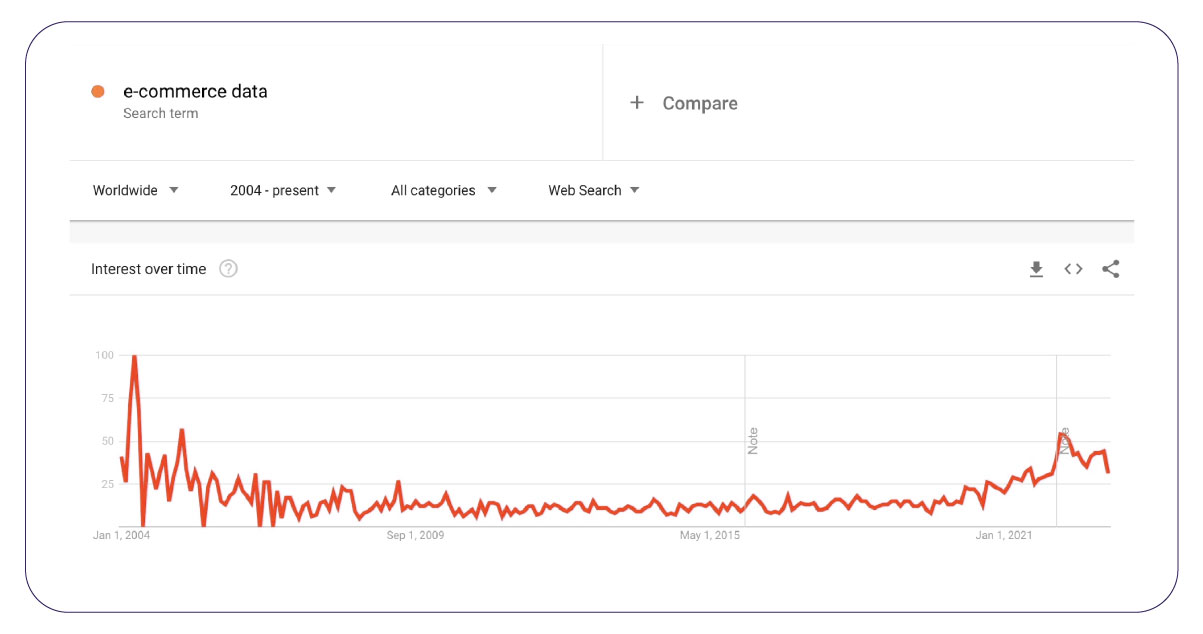Open the All categories dropdown
Screen dimensions: 1203x634
coord(443,190)
